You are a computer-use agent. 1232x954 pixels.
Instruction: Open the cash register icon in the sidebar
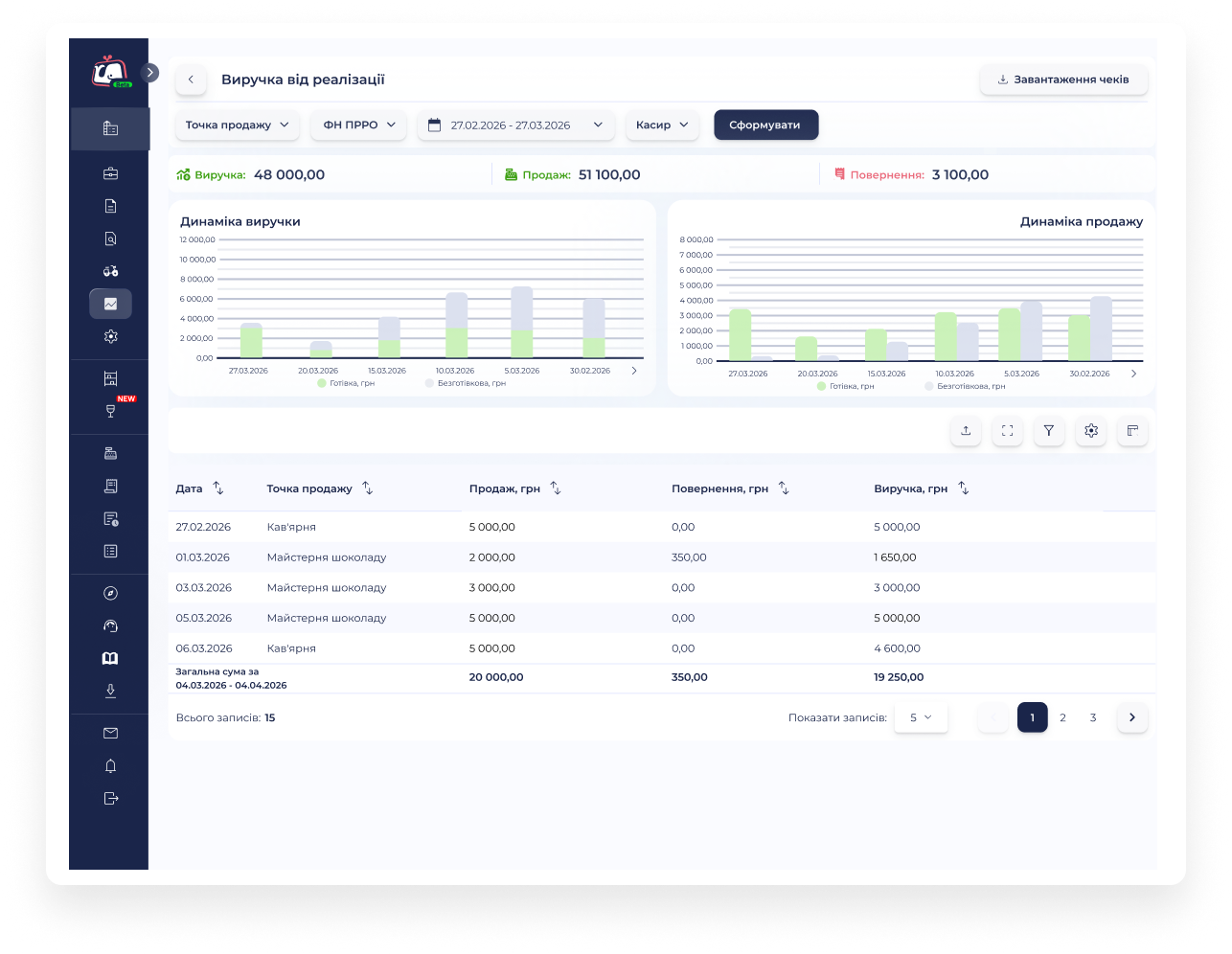(x=110, y=453)
